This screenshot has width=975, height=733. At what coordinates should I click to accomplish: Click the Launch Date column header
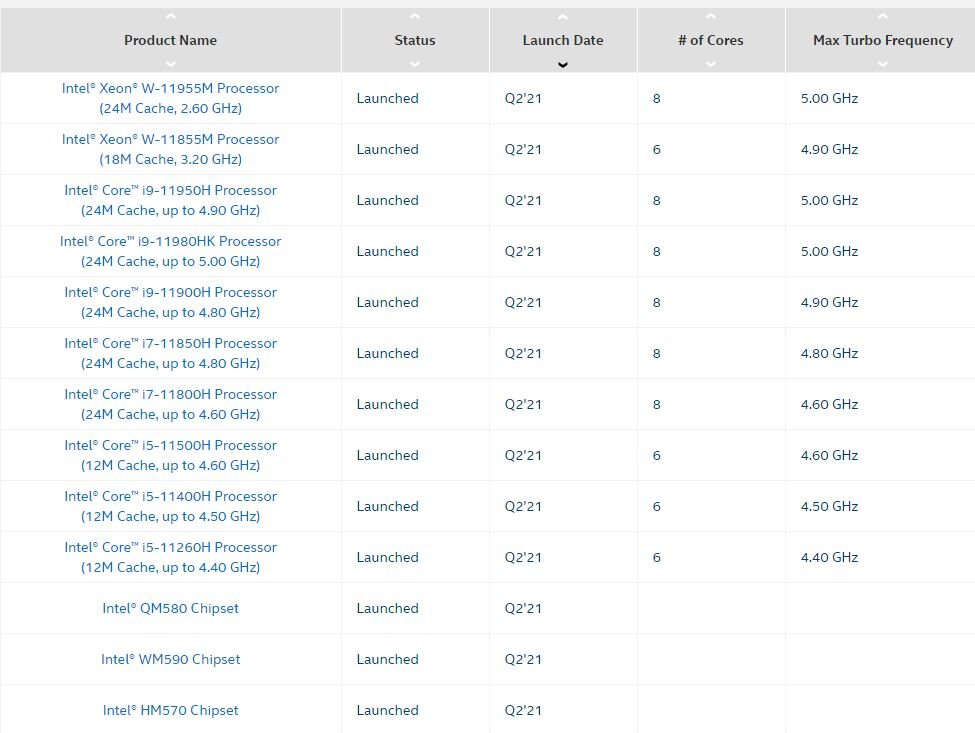pos(563,40)
